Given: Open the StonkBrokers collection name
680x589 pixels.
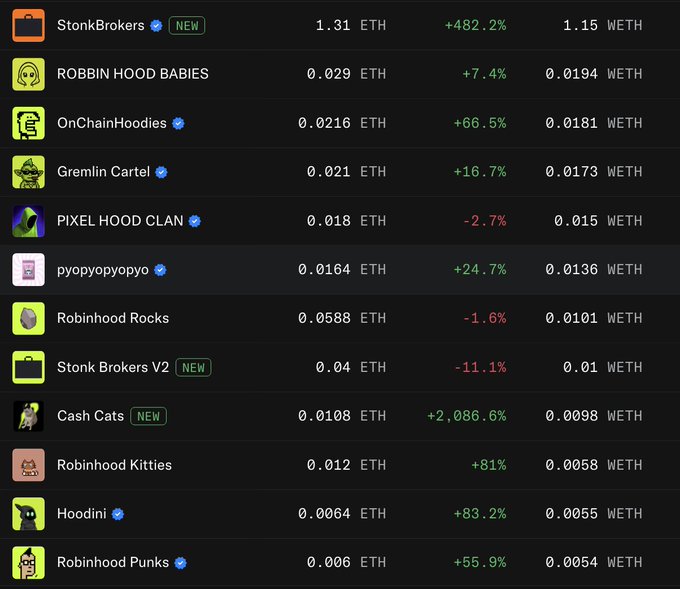Looking at the screenshot, I should (101, 25).
